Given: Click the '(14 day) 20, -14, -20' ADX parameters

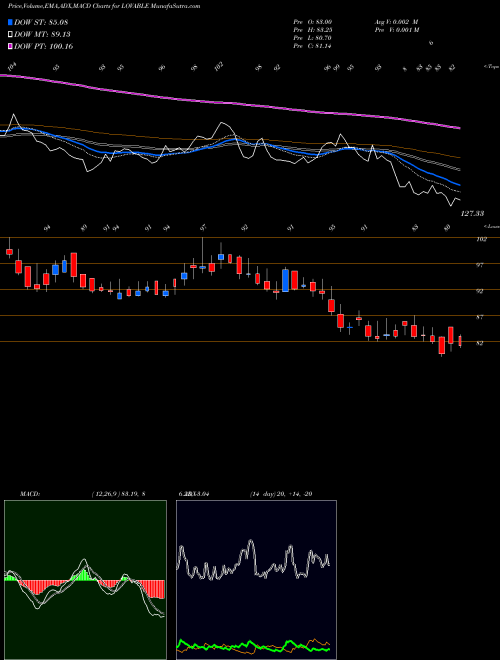Looking at the screenshot, I should (281, 494).
